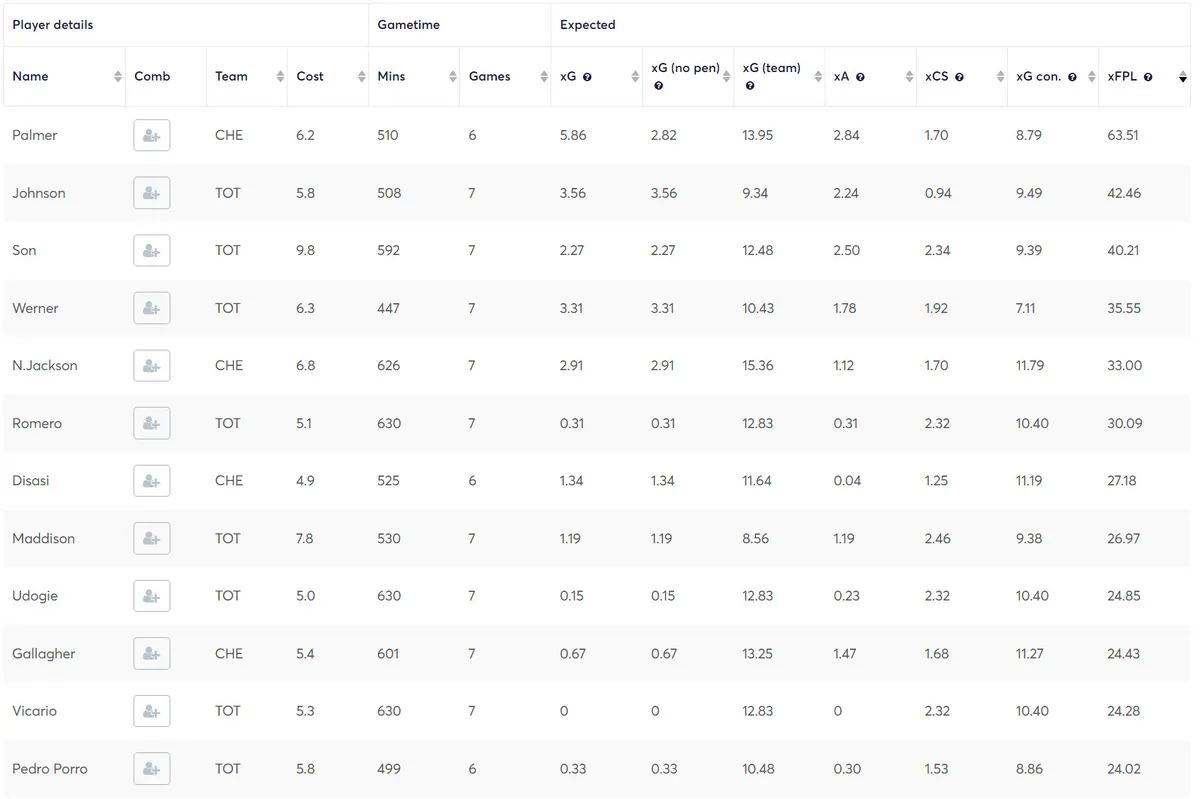Add Johnson to player comparison
Screen dimensions: 1200x799
tap(151, 193)
